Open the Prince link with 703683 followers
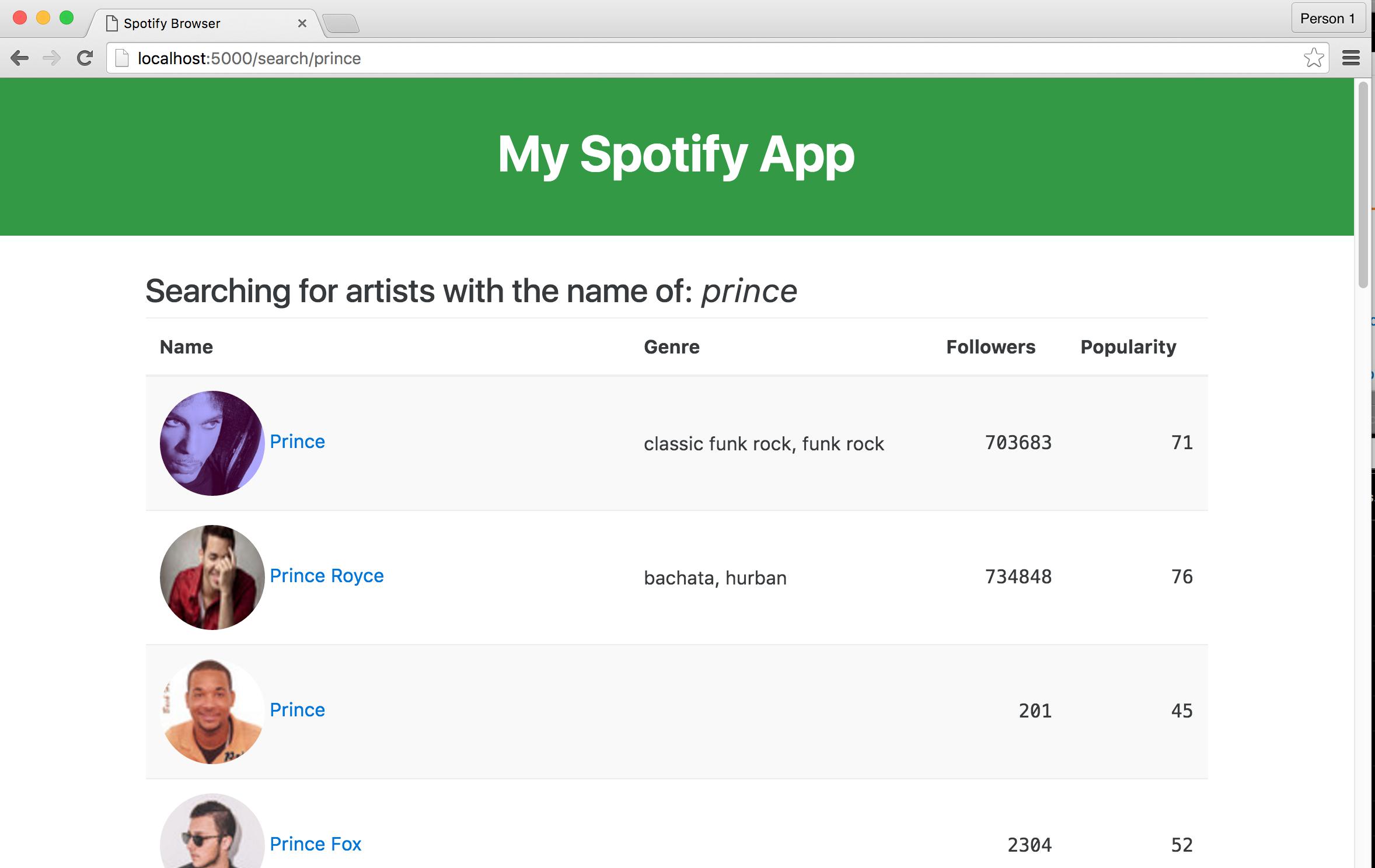The width and height of the screenshot is (1375, 868). (x=297, y=442)
